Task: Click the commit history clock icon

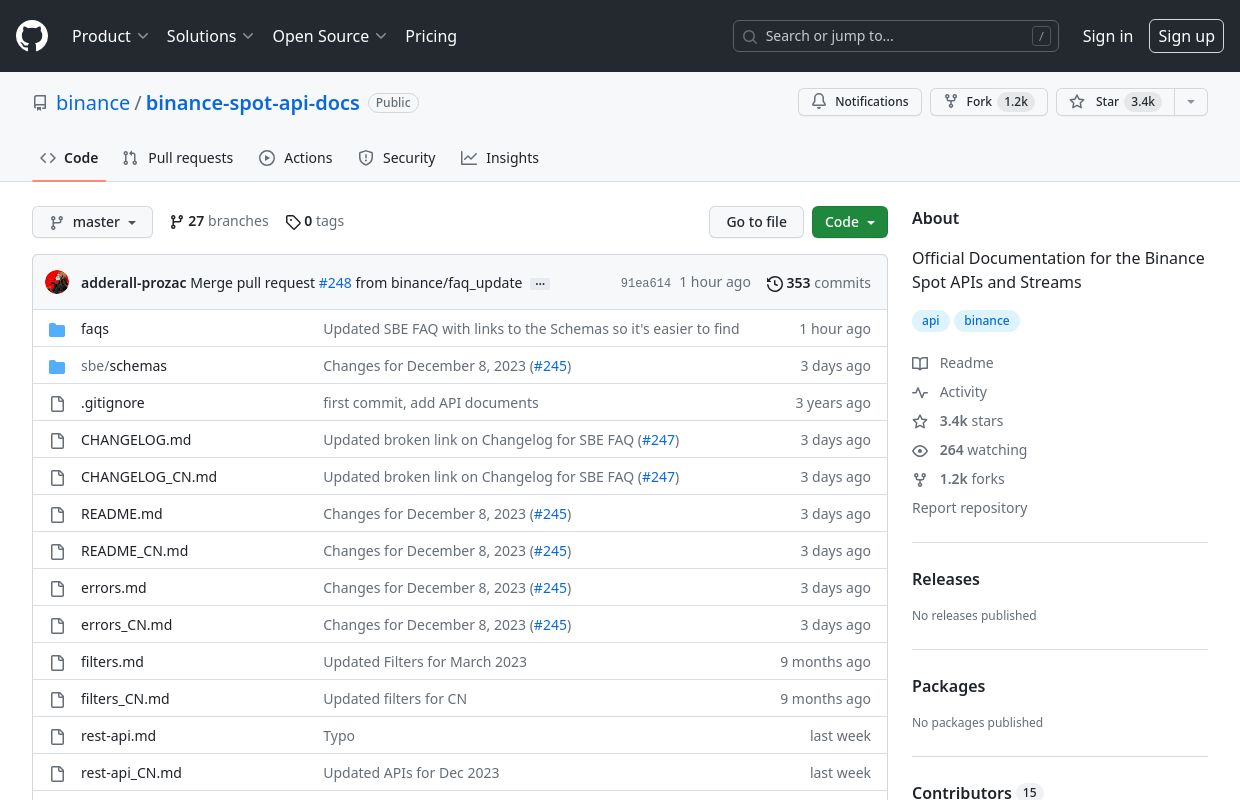Action: coord(775,283)
